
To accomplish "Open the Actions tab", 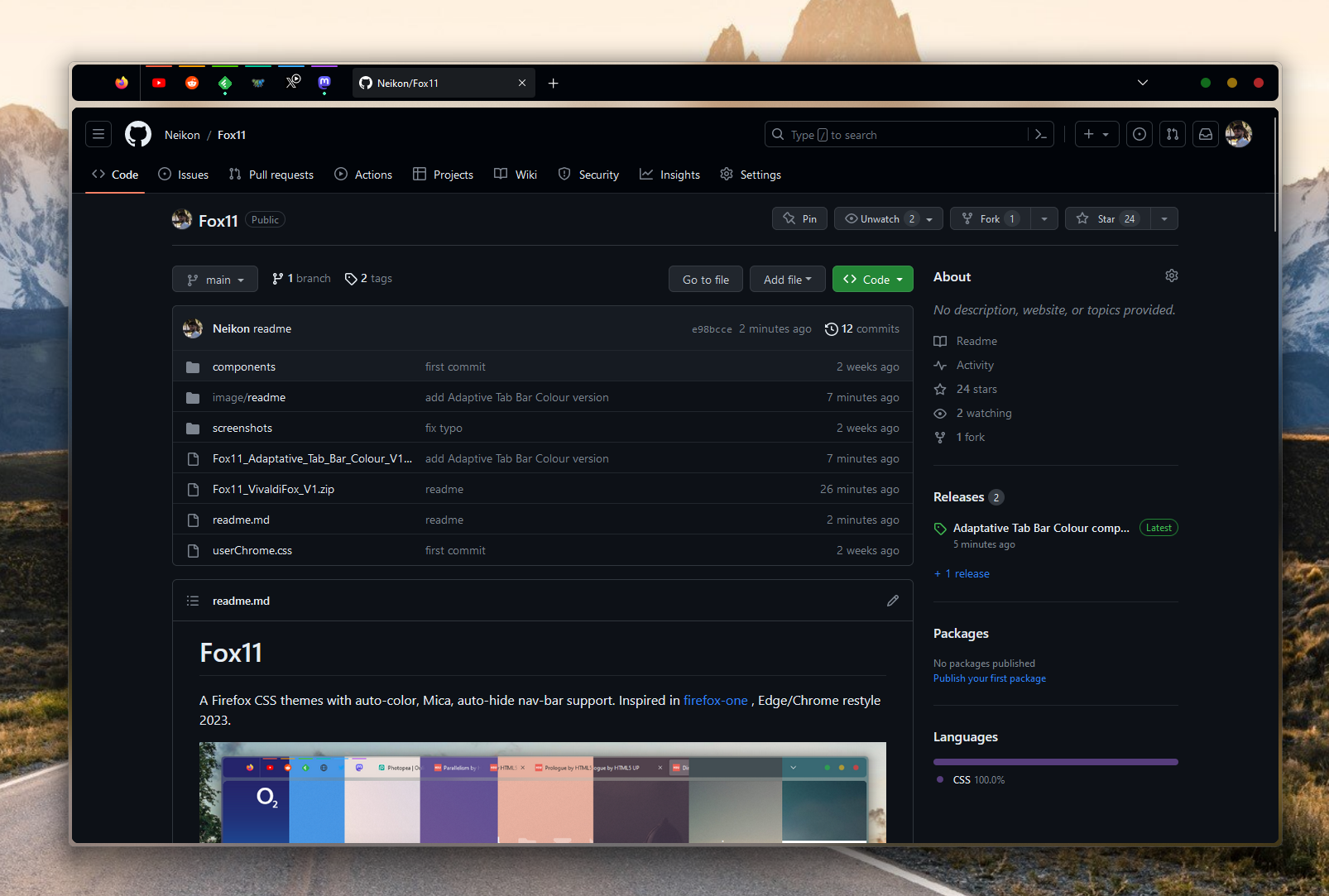I will [x=363, y=175].
